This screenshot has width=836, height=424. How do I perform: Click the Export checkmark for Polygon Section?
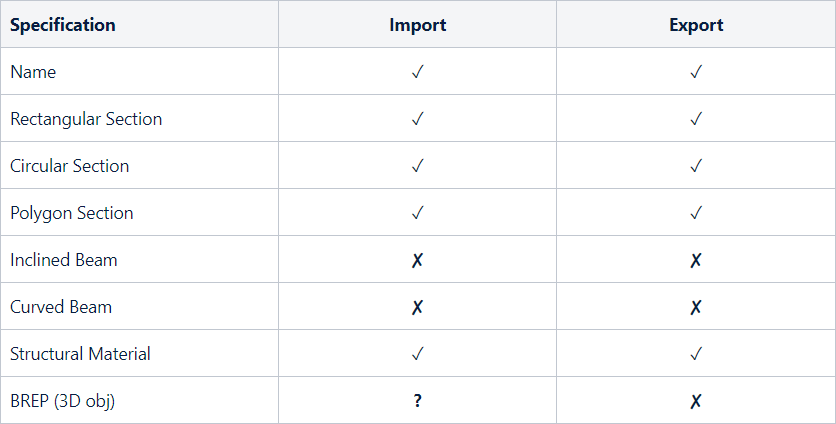696,213
